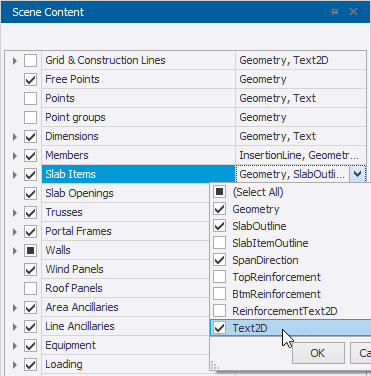This screenshot has width=371, height=376.
Task: Select the Point groups row label
Action: [x=75, y=117]
